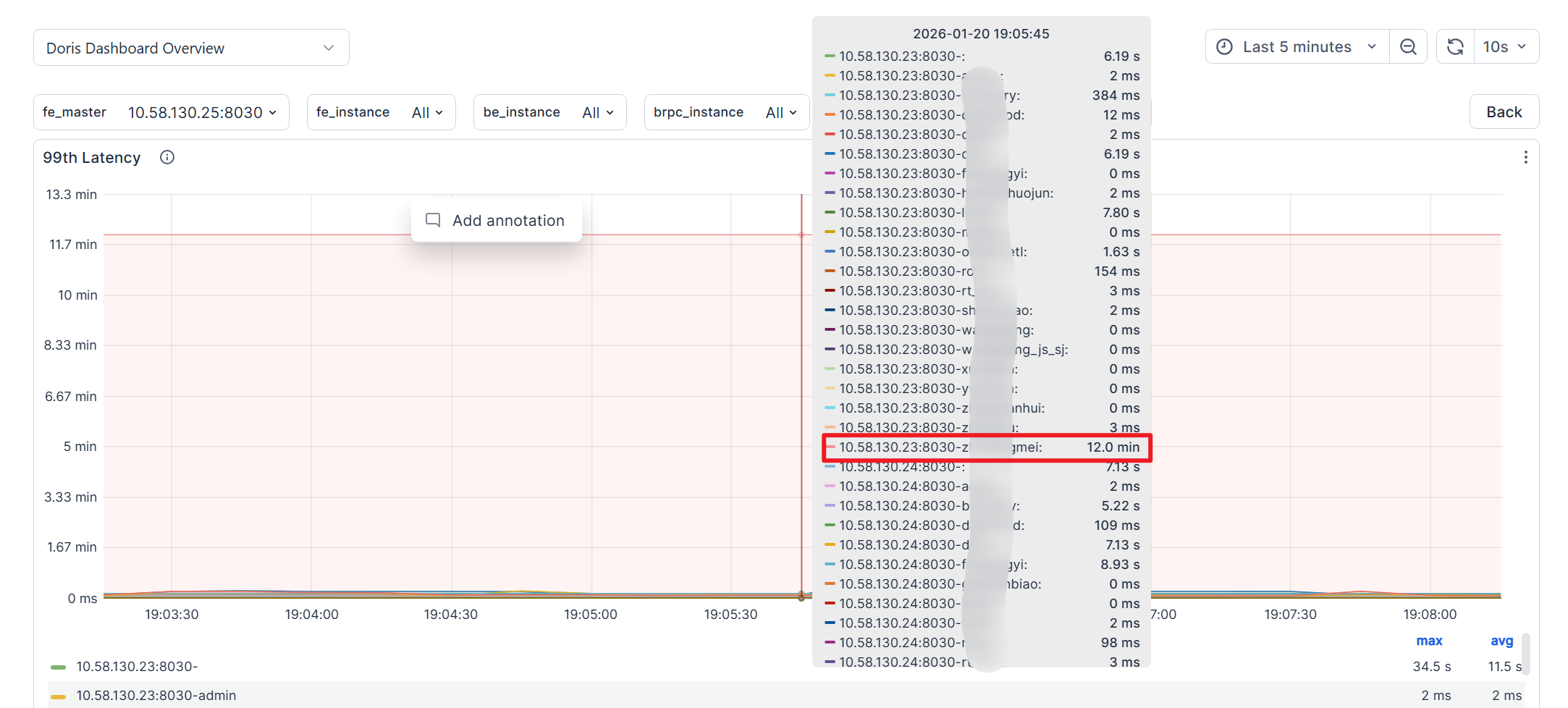The image size is (1568, 708).
Task: Click the Back button
Action: click(1504, 112)
